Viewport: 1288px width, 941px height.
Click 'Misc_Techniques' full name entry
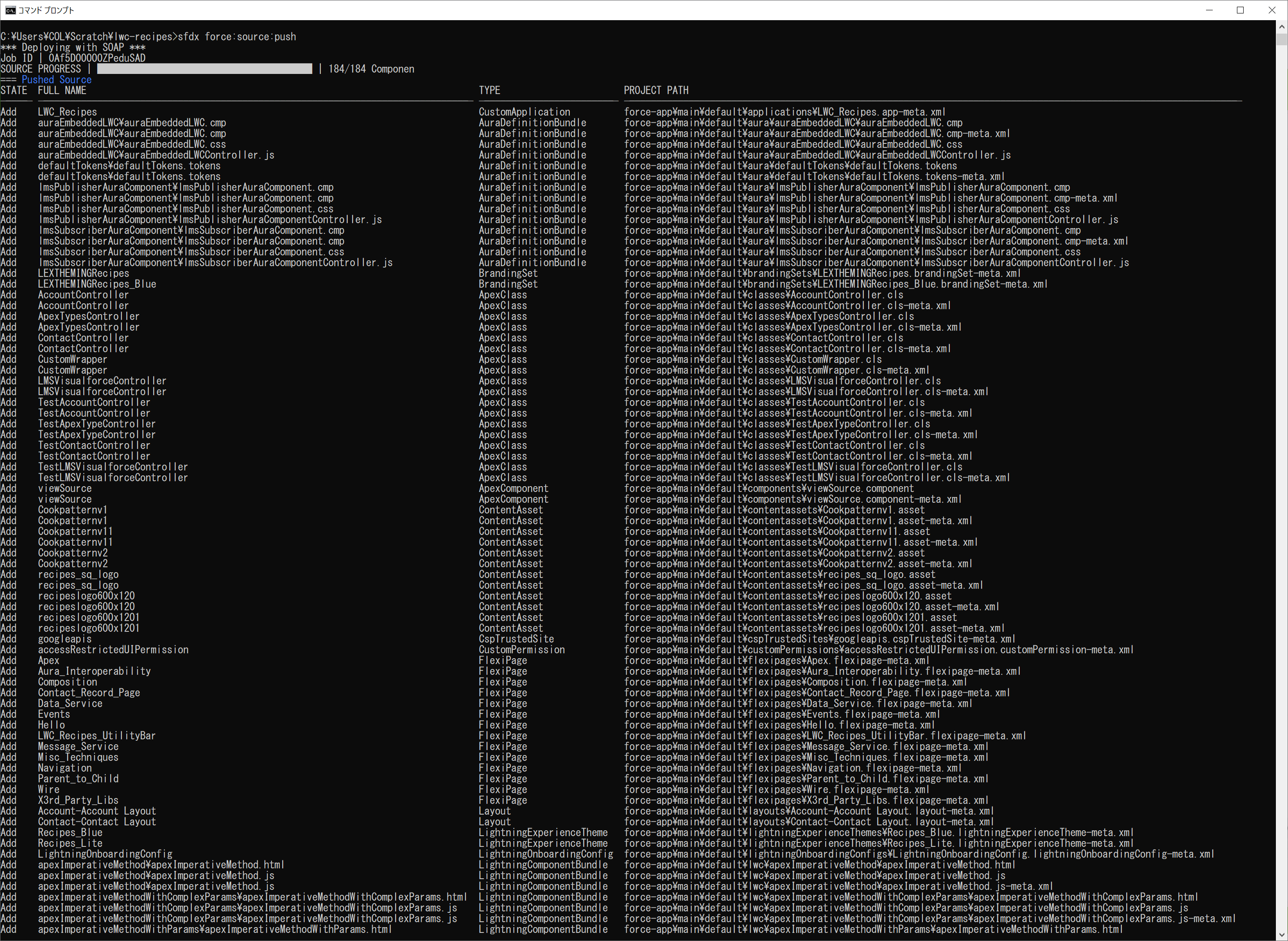[78, 758]
